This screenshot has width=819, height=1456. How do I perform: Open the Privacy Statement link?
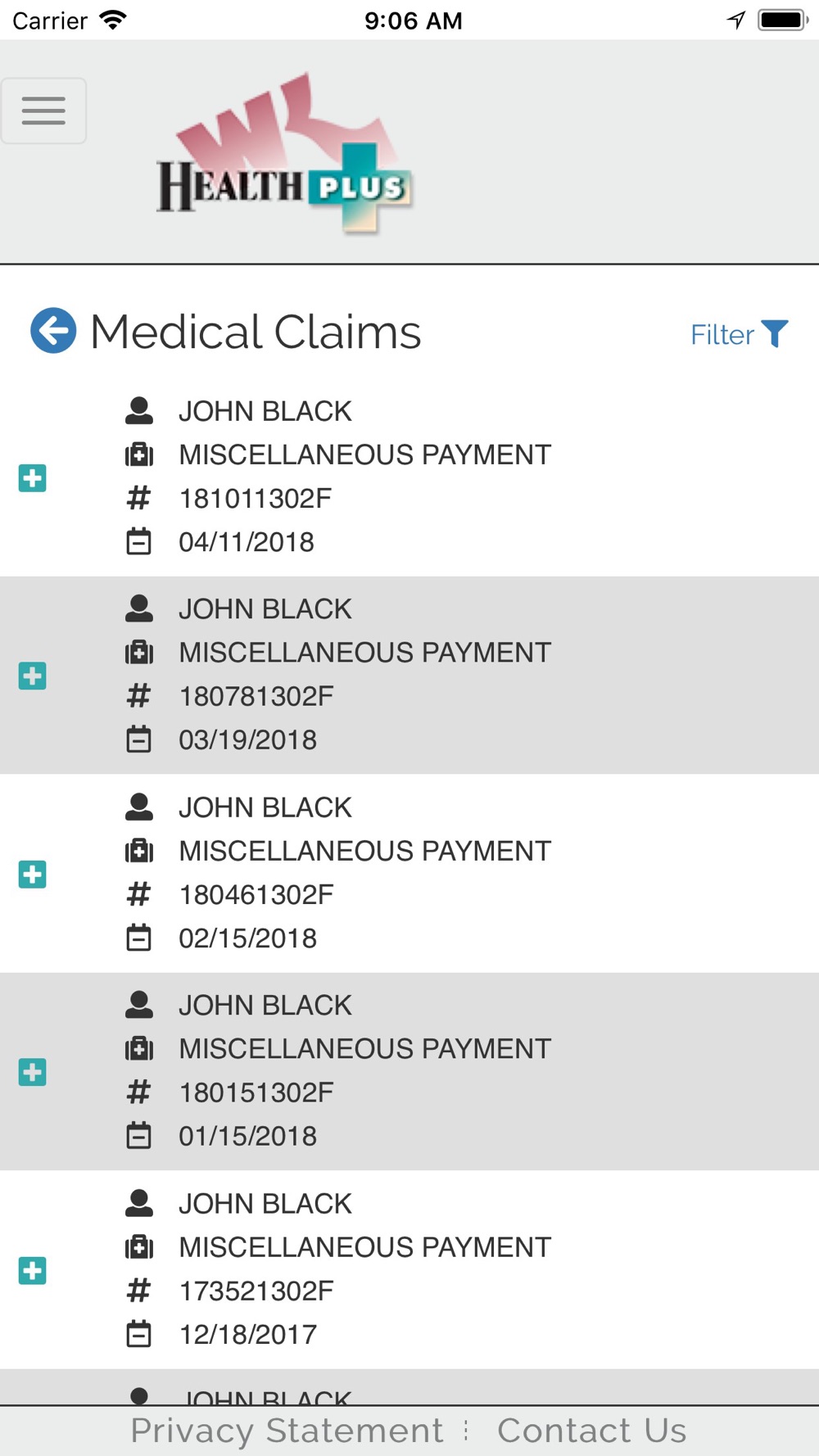tap(287, 1431)
